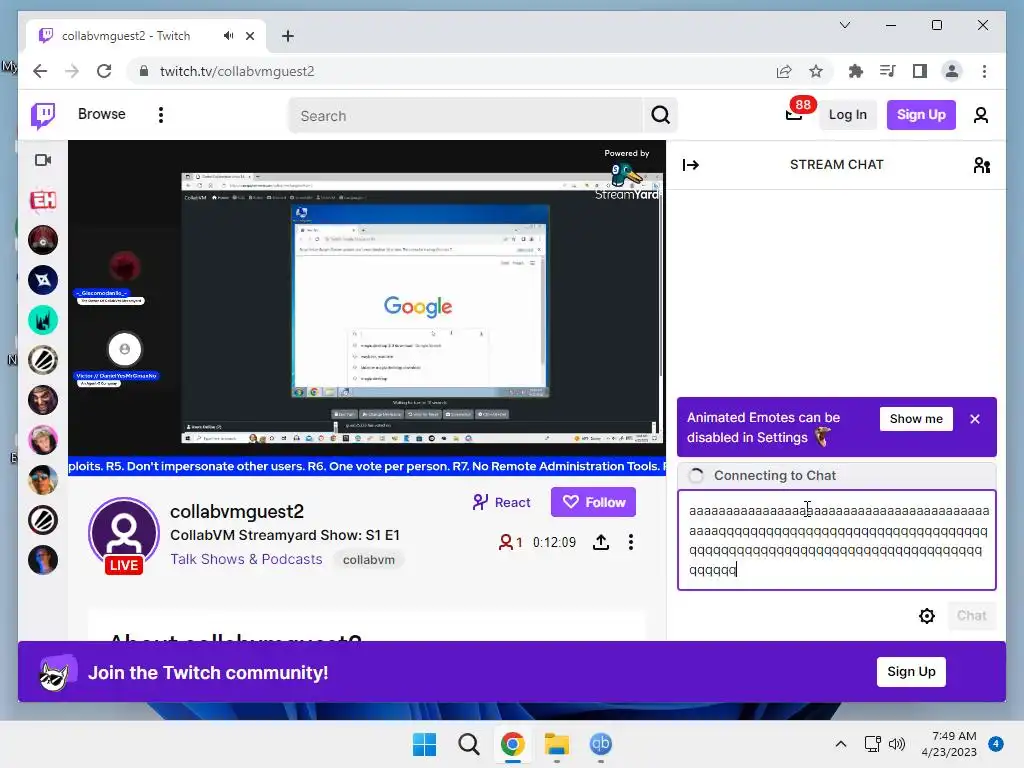The width and height of the screenshot is (1024, 768).
Task: Open the volume control in tray
Action: coord(897,744)
